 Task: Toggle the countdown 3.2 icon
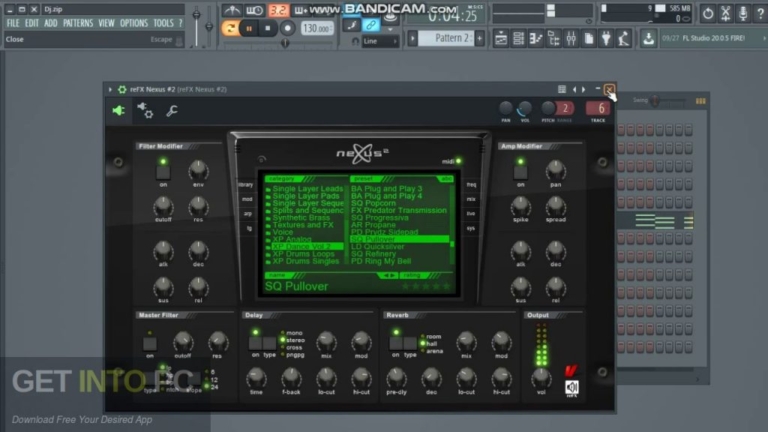(278, 10)
